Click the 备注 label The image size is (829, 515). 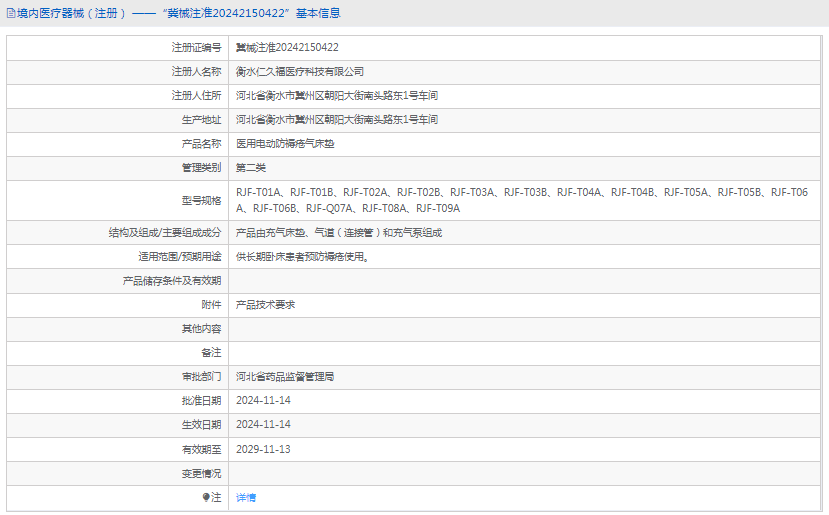[x=211, y=353]
